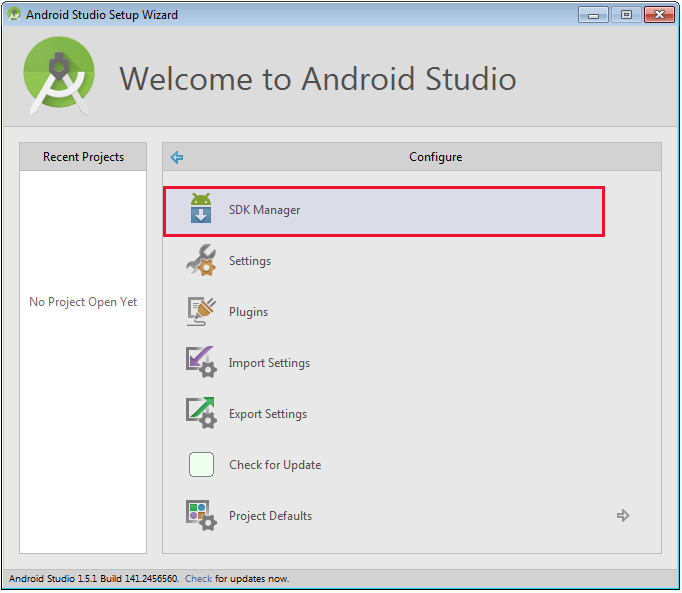
Task: Click the 'Welcome to Android Studio' heading
Action: pos(318,79)
